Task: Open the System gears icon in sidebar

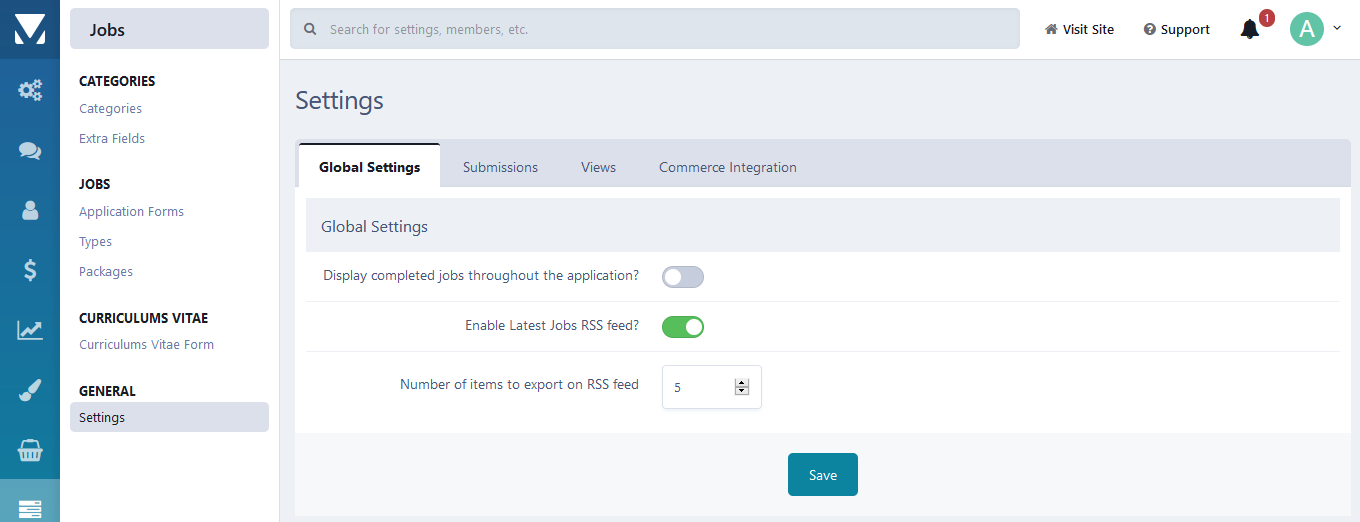Action: [30, 91]
